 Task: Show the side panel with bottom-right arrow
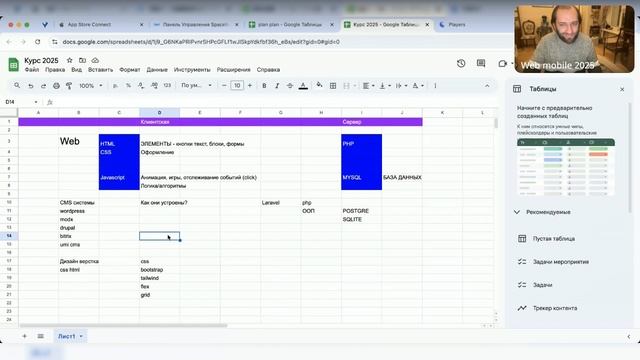(x=629, y=337)
